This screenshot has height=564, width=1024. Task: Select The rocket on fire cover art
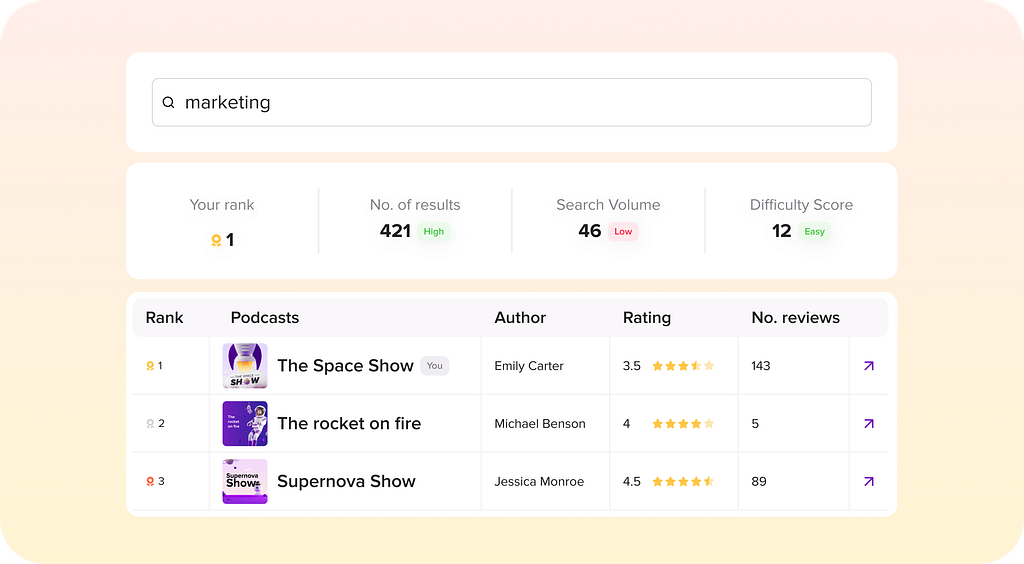(x=245, y=424)
